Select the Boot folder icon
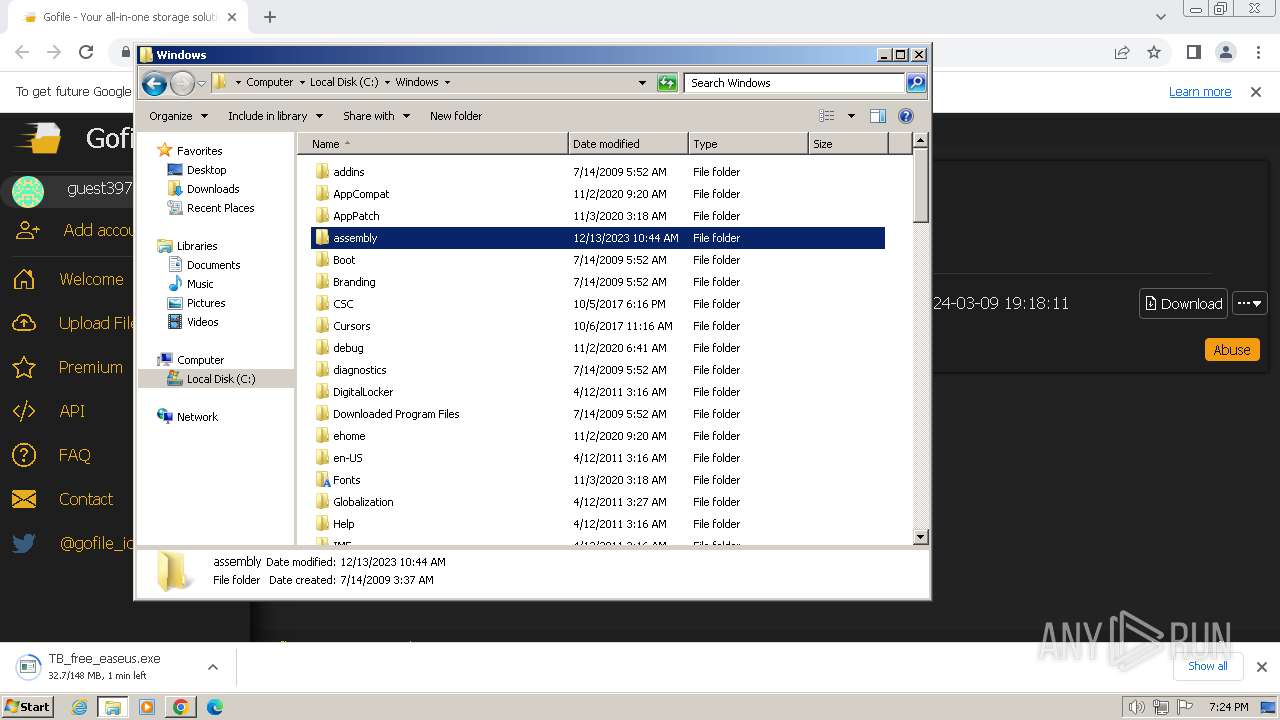The width and height of the screenshot is (1280, 720). click(322, 260)
